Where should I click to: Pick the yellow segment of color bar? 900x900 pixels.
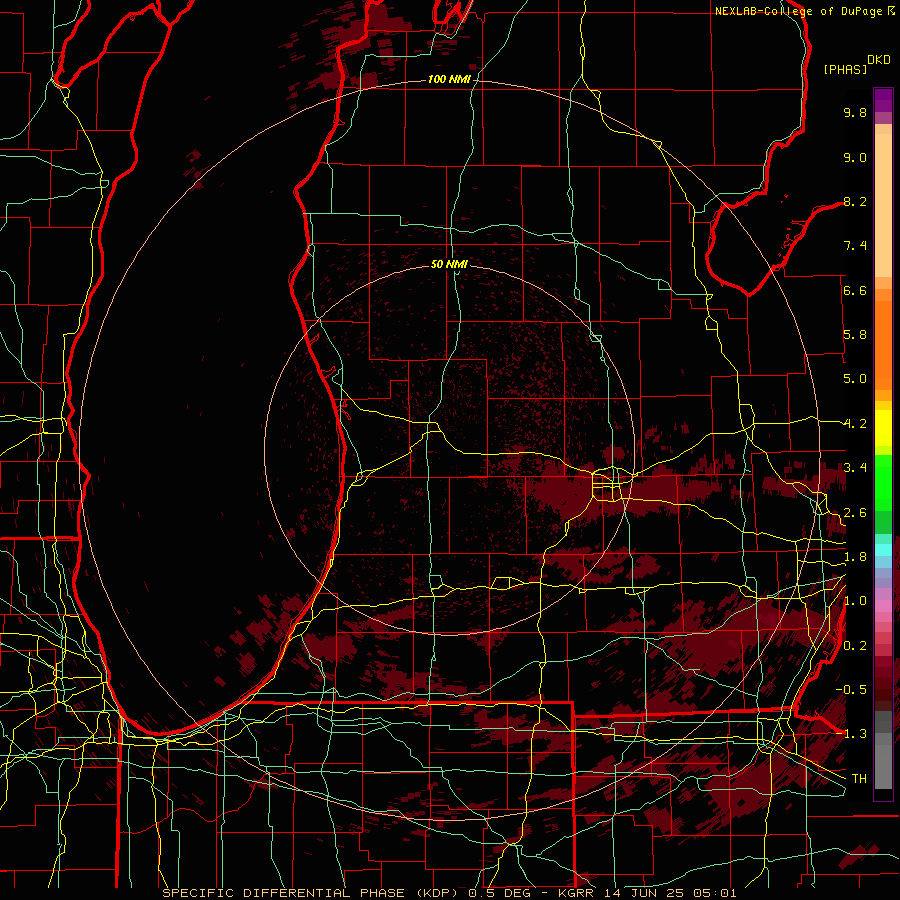coord(883,428)
